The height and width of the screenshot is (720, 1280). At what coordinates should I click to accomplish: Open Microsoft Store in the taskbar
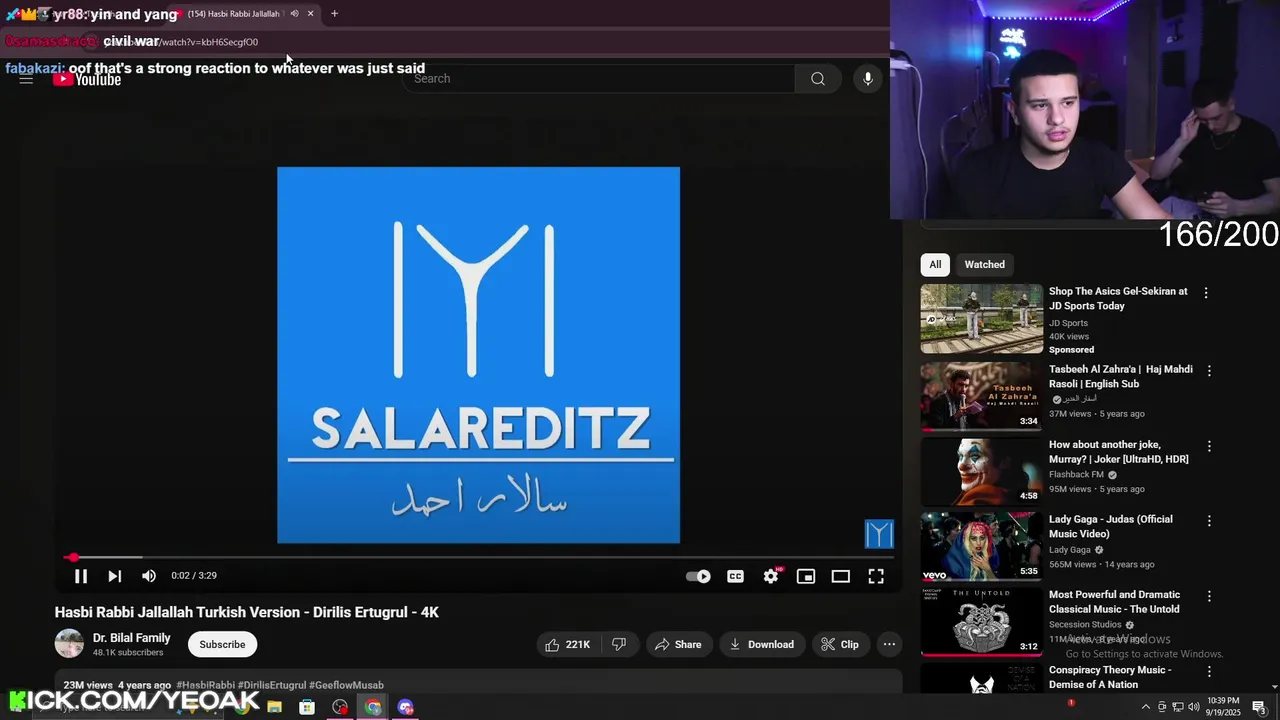(x=307, y=707)
